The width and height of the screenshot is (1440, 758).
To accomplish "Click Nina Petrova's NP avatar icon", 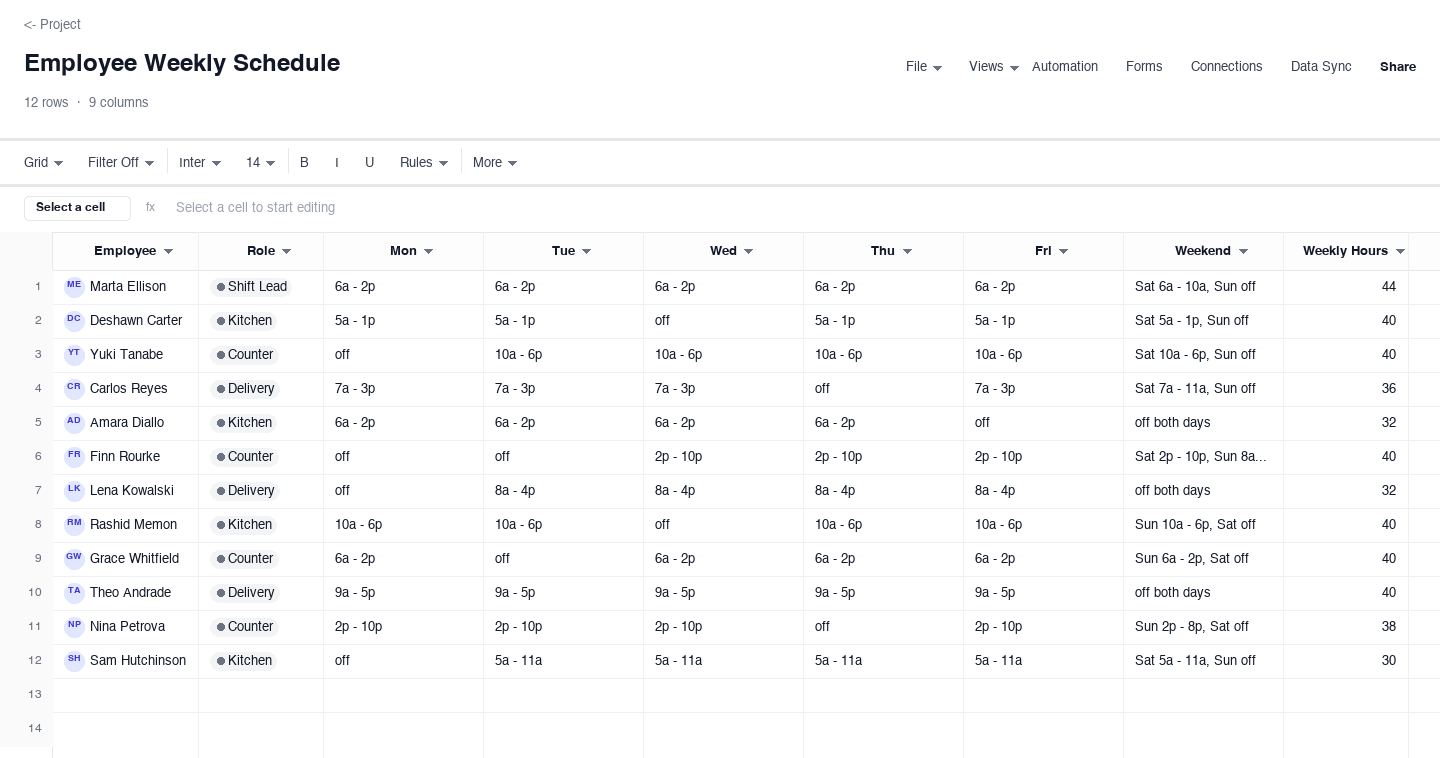I will [74, 627].
